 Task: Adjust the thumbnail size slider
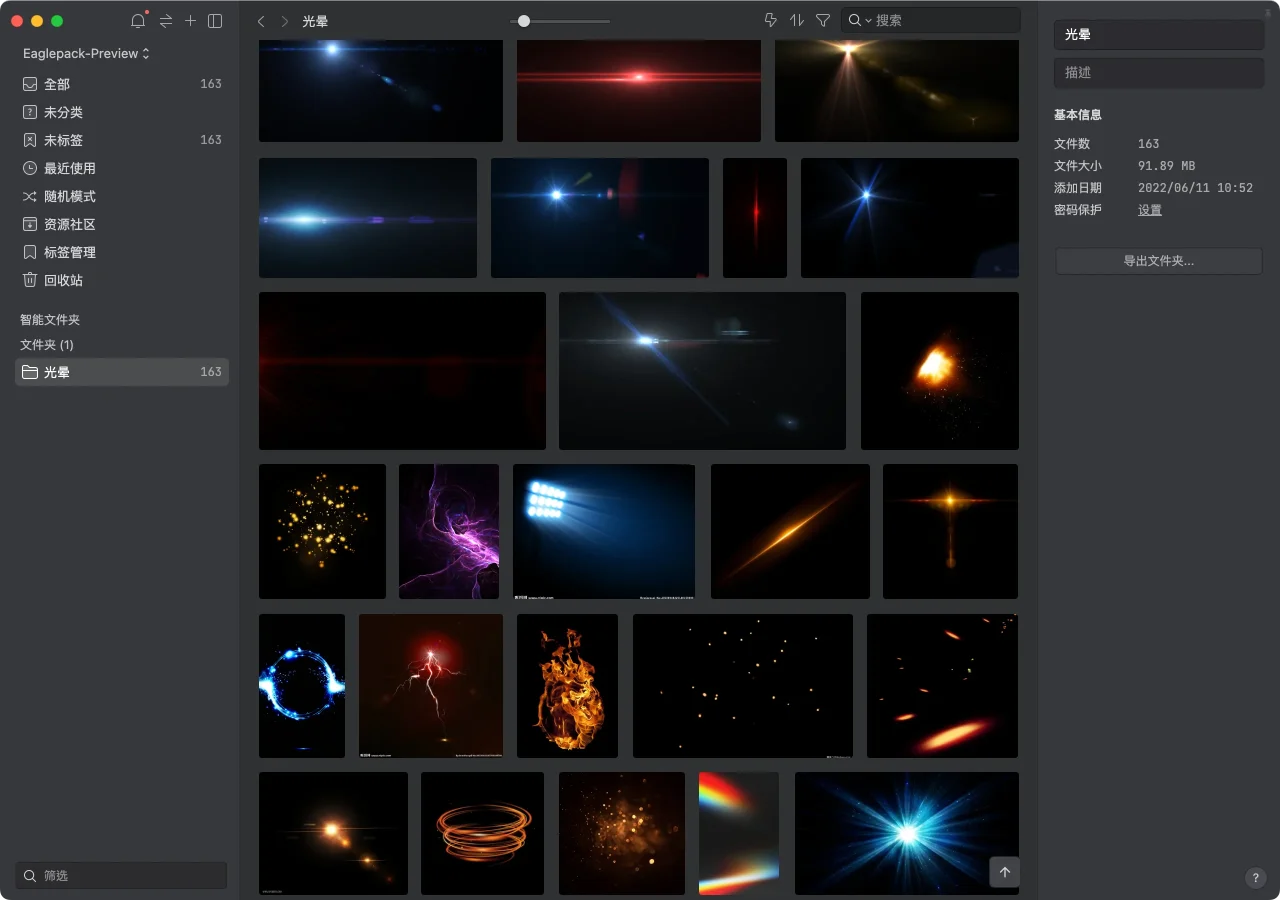pos(523,21)
